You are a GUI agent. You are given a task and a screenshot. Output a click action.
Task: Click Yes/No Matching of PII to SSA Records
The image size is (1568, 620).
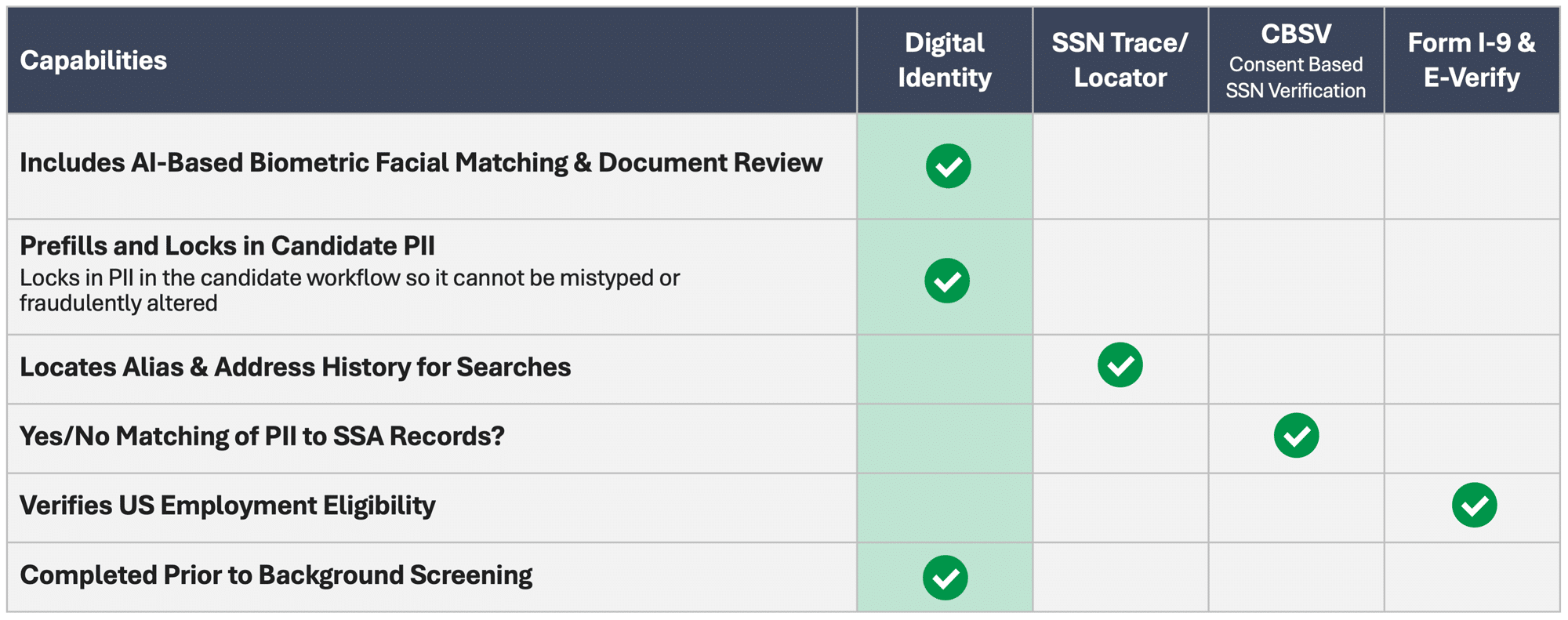point(262,436)
